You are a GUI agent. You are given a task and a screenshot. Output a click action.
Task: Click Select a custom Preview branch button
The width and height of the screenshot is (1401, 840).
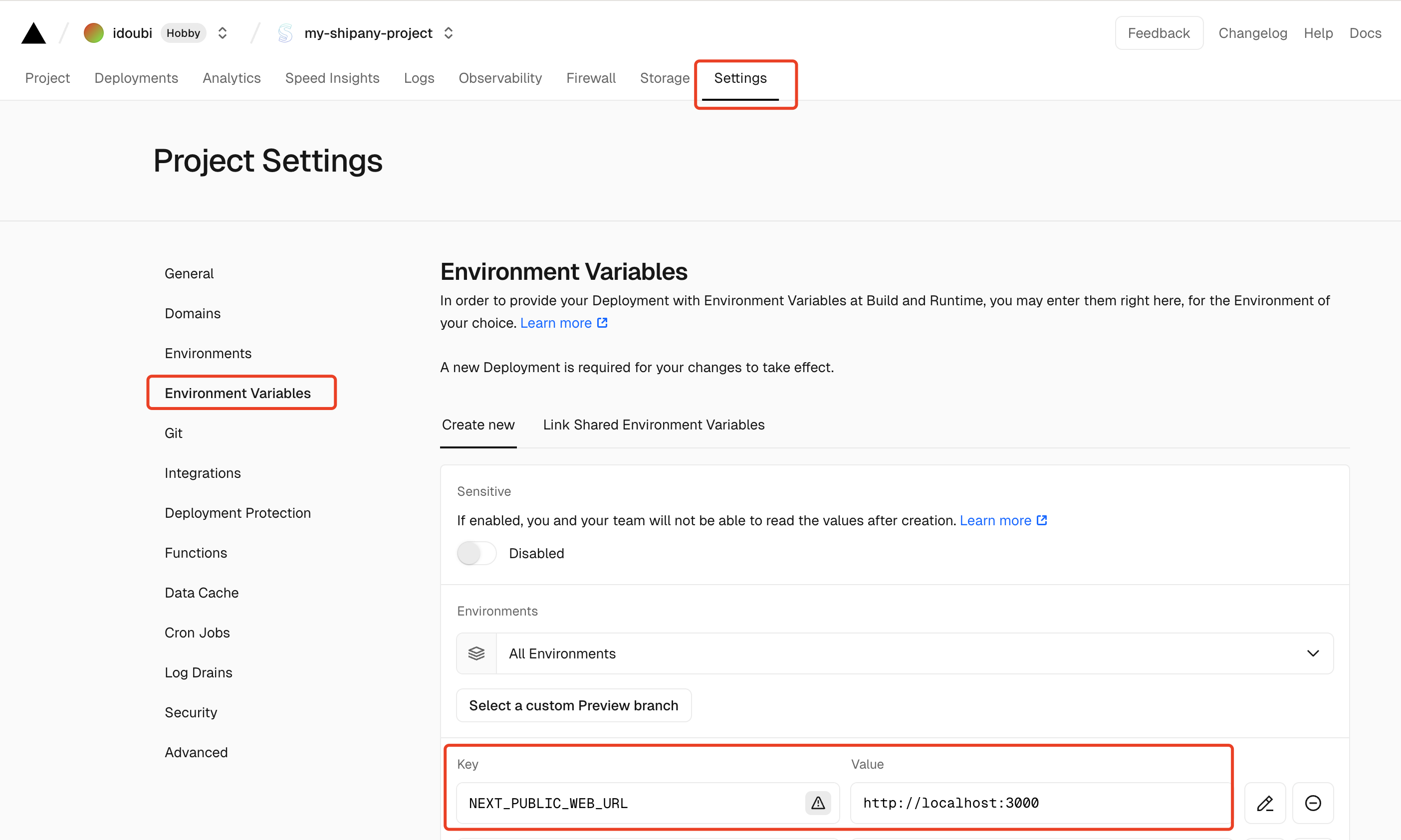[x=573, y=706]
